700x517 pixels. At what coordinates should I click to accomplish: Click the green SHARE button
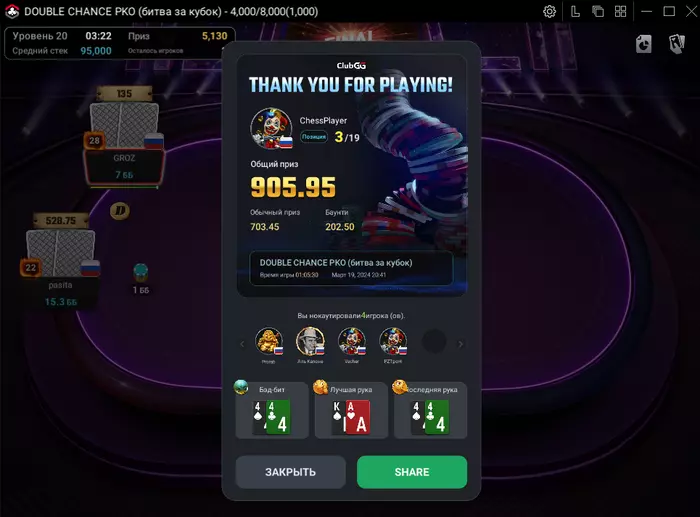coord(412,472)
